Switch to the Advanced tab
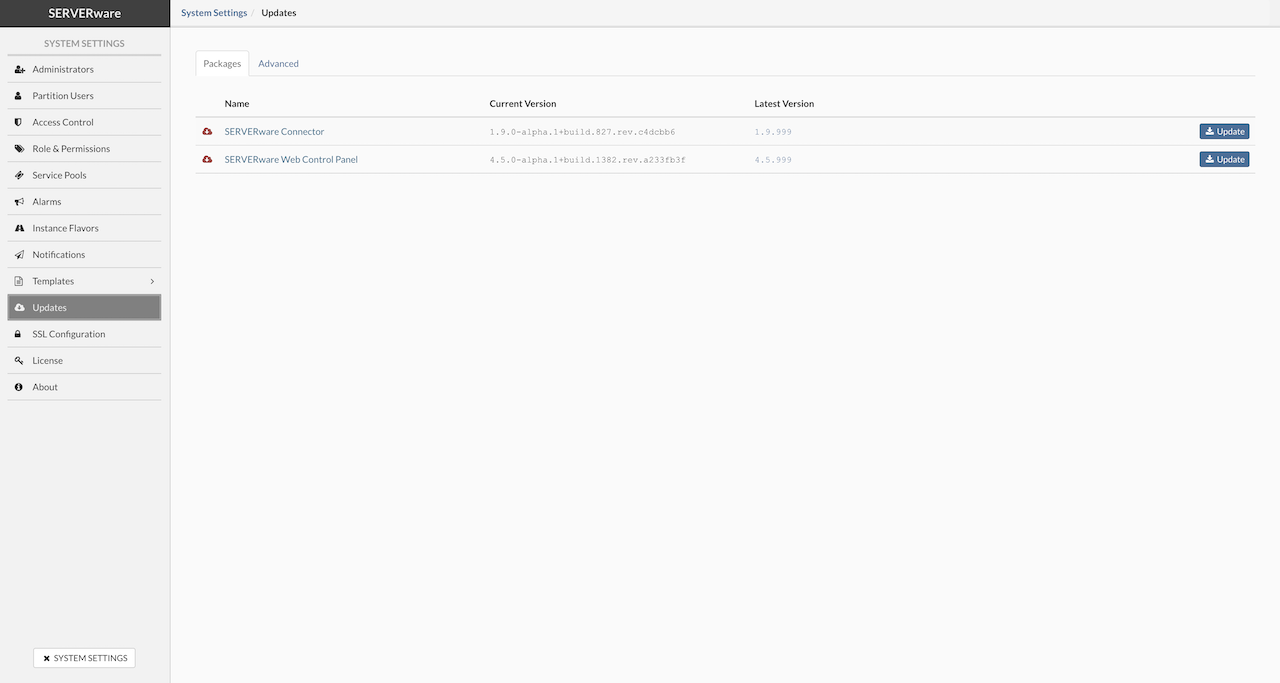The width and height of the screenshot is (1280, 683). tap(278, 64)
